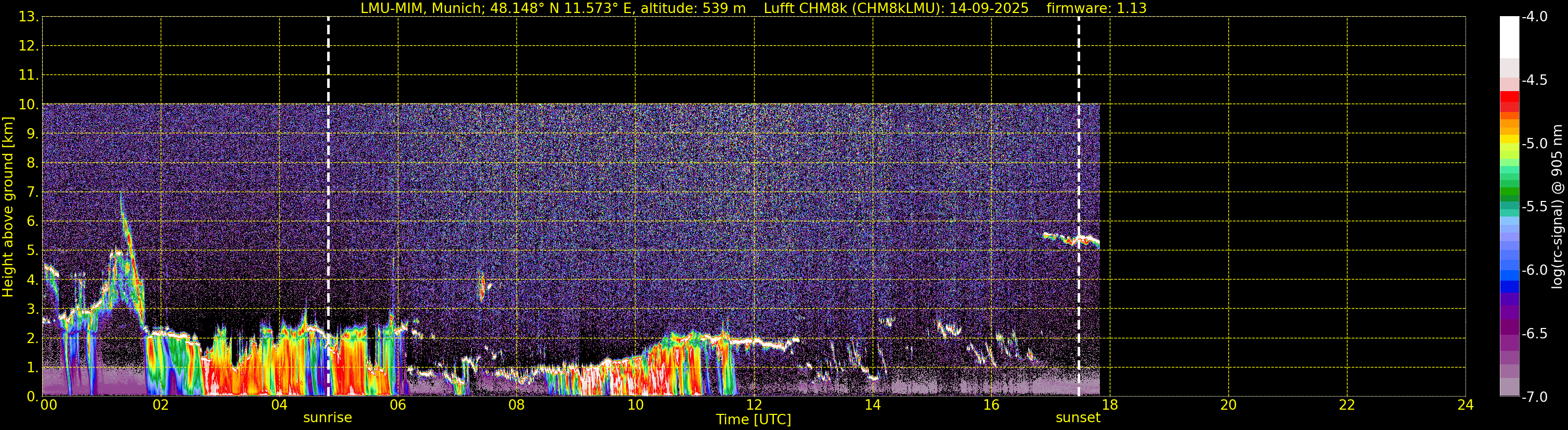Click the 'sunrise' label below the axis
1568x430 pixels.
[x=328, y=418]
